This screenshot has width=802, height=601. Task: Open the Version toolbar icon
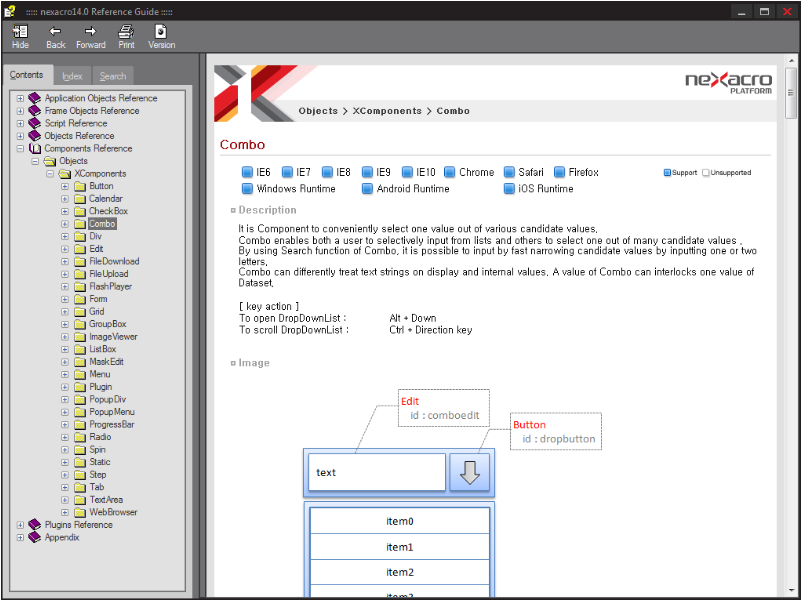[x=161, y=32]
